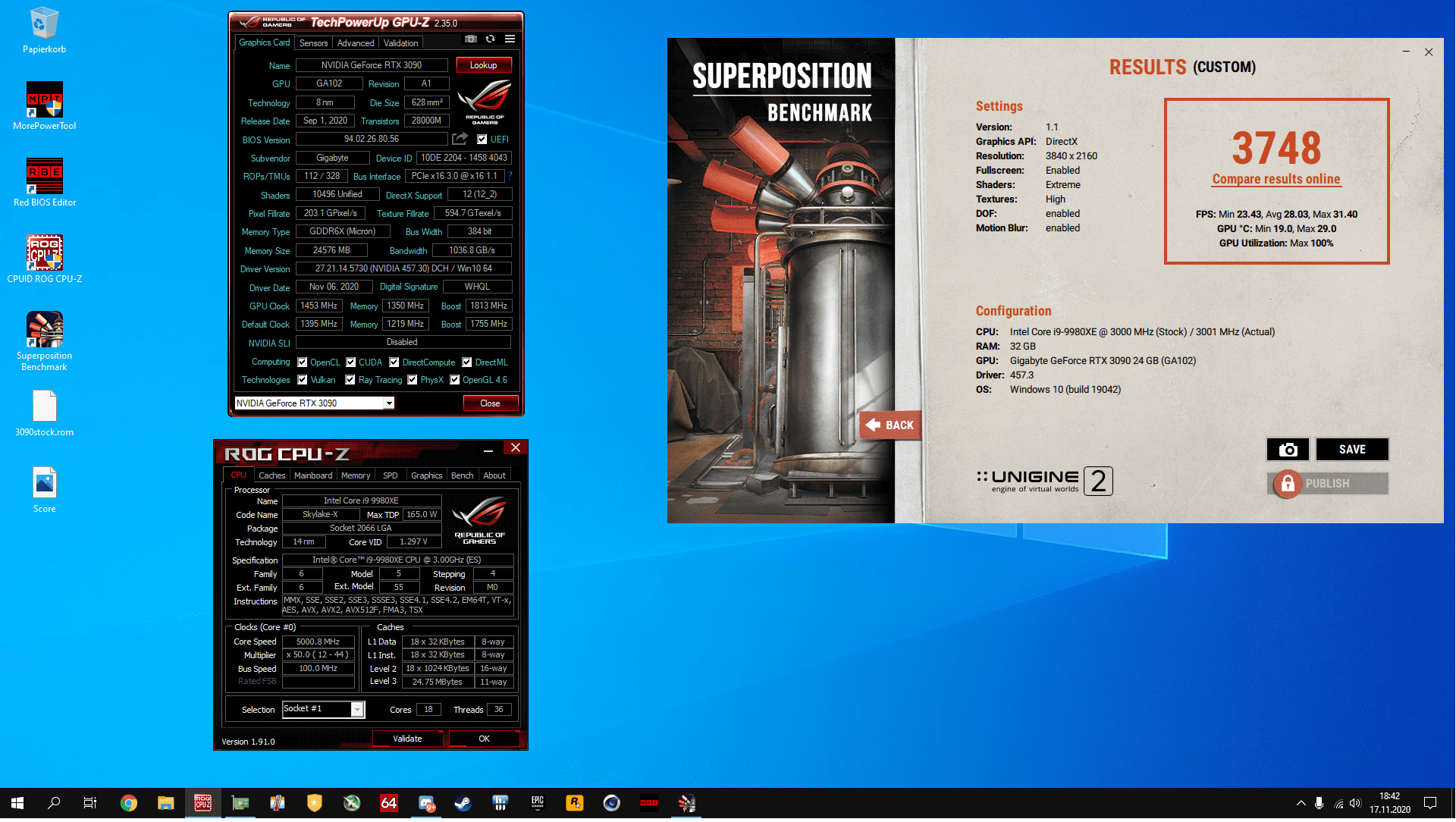
Task: Toggle the Ray Tracing checkbox
Action: tap(350, 380)
